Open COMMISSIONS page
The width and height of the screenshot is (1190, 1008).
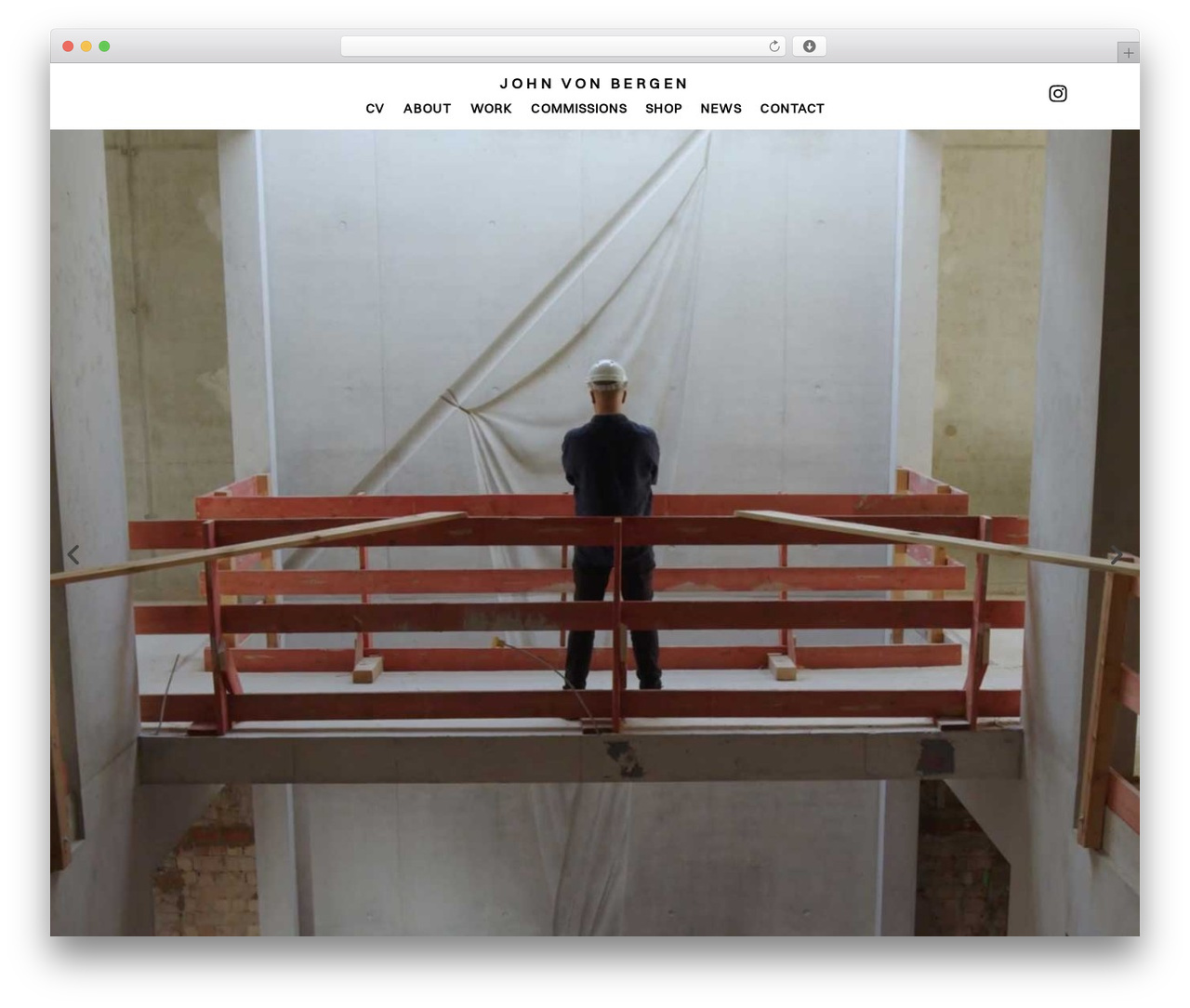(x=578, y=109)
